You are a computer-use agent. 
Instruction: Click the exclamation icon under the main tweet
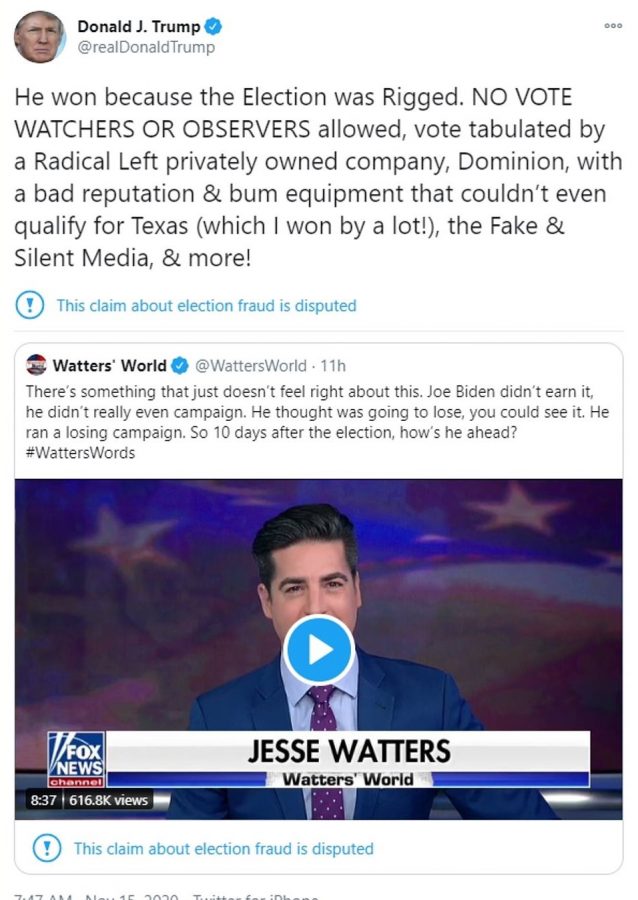click(29, 305)
